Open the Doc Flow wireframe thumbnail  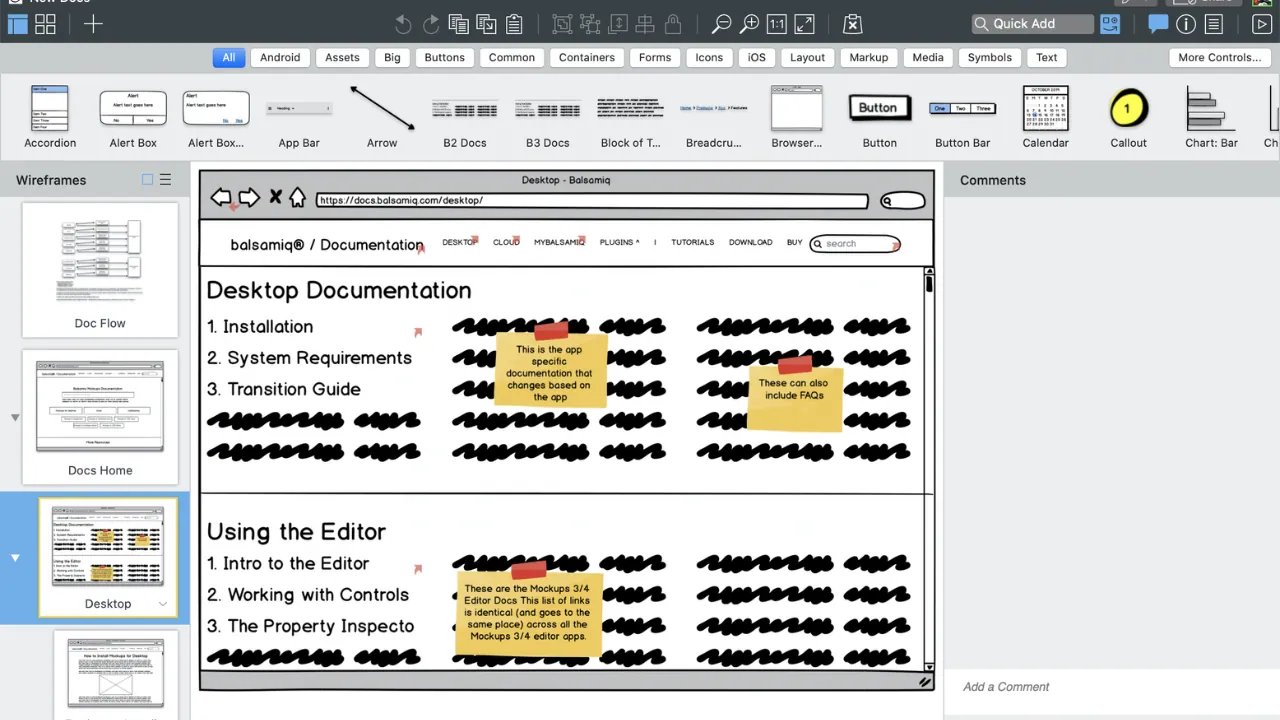click(100, 270)
